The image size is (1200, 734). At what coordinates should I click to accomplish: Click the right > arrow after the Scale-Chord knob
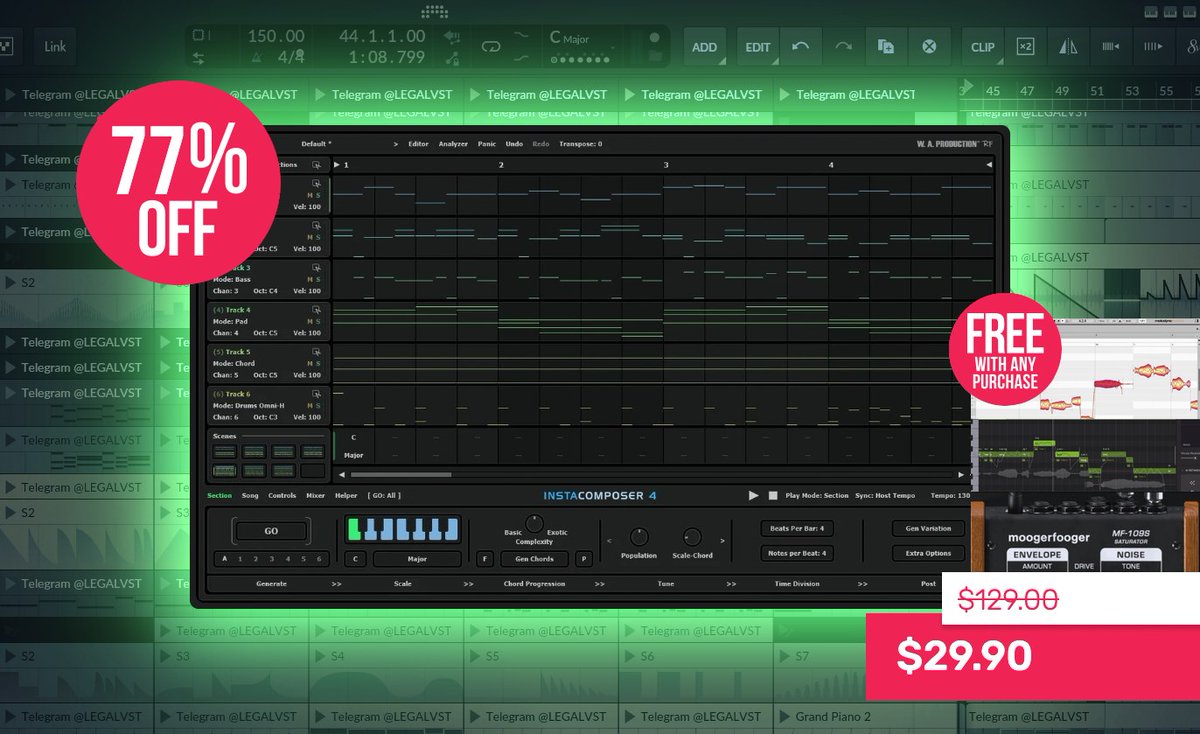click(x=722, y=540)
